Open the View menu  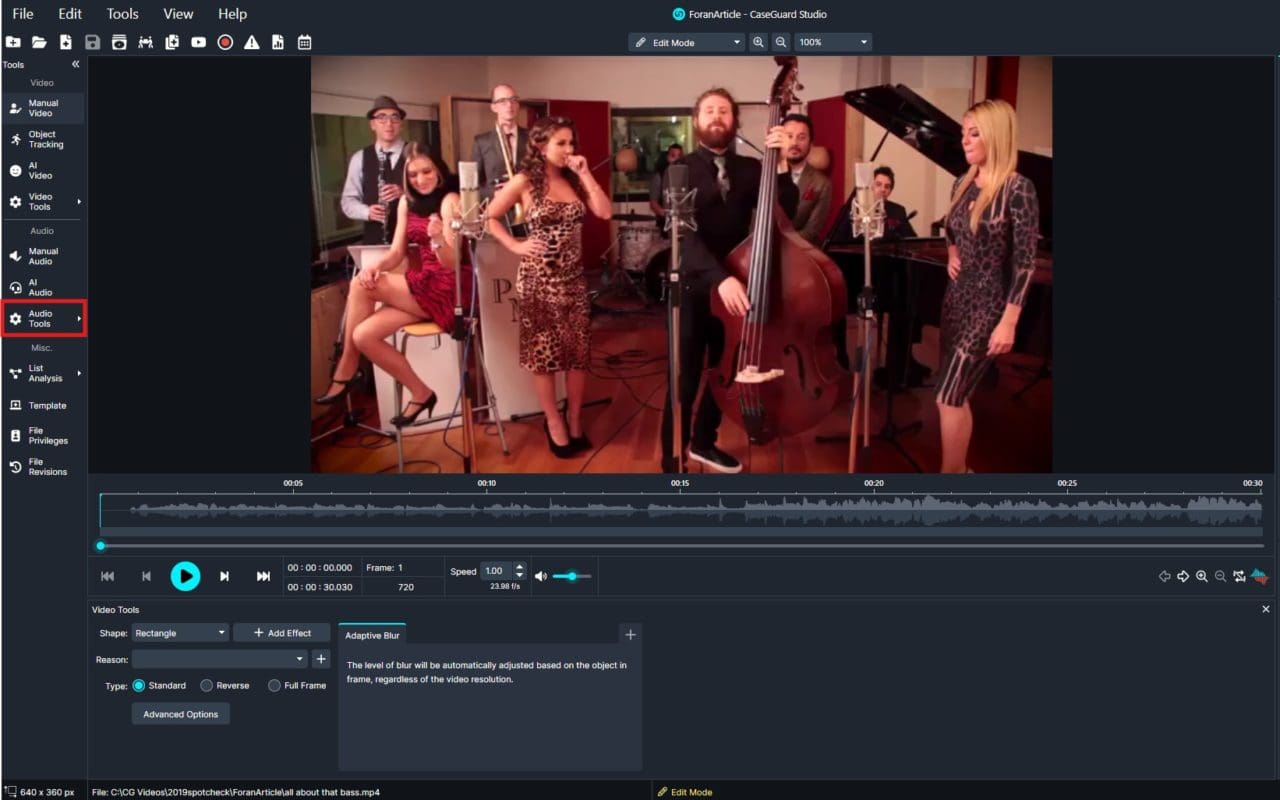(x=178, y=14)
